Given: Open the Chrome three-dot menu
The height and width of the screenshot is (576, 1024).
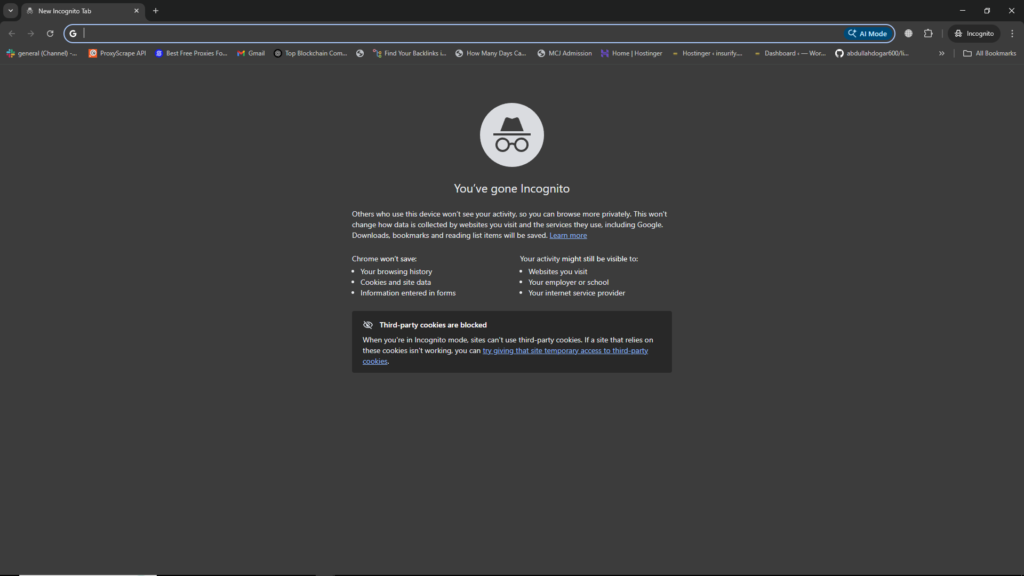Looking at the screenshot, I should [1013, 33].
